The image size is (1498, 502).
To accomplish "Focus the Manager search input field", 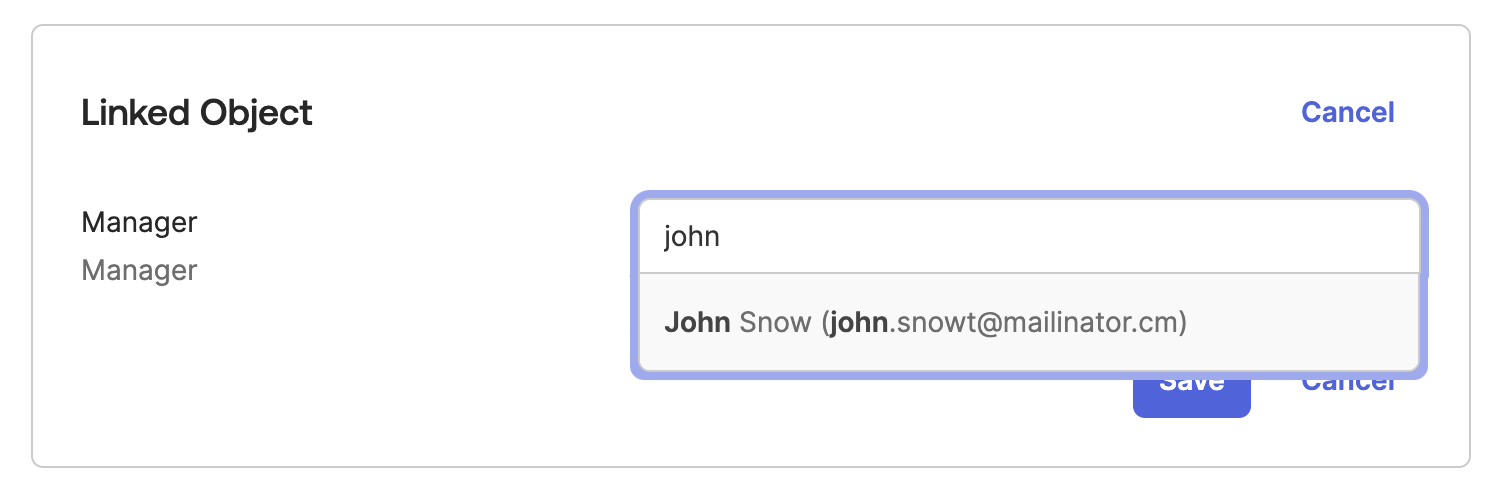I will [1028, 237].
